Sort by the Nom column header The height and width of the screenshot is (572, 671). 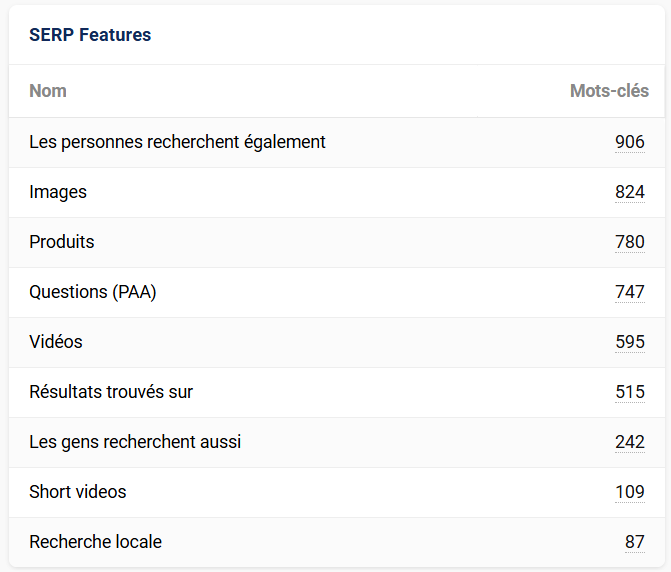[48, 91]
